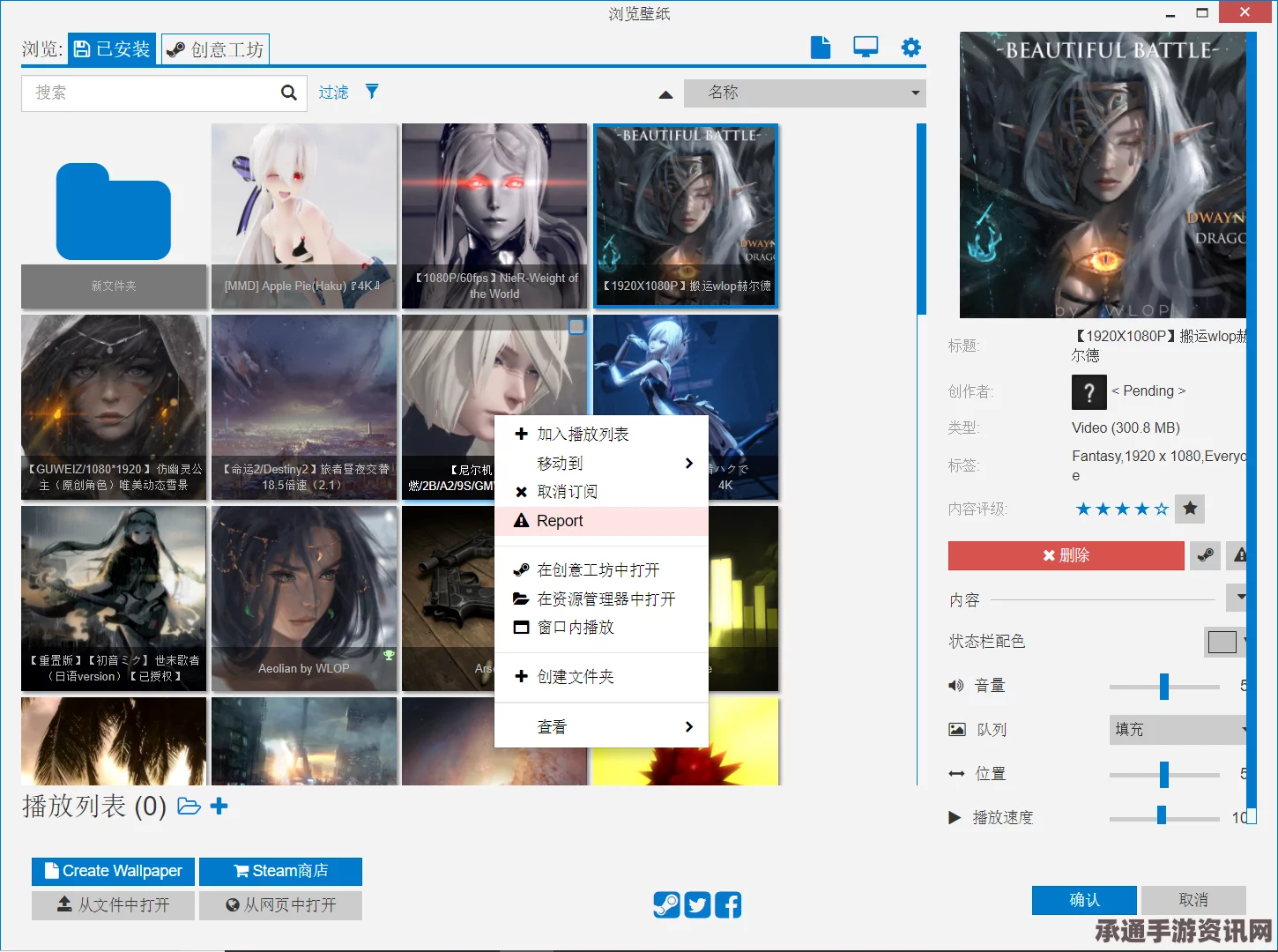Click the volume speaker icon
1278x952 pixels.
tap(955, 686)
